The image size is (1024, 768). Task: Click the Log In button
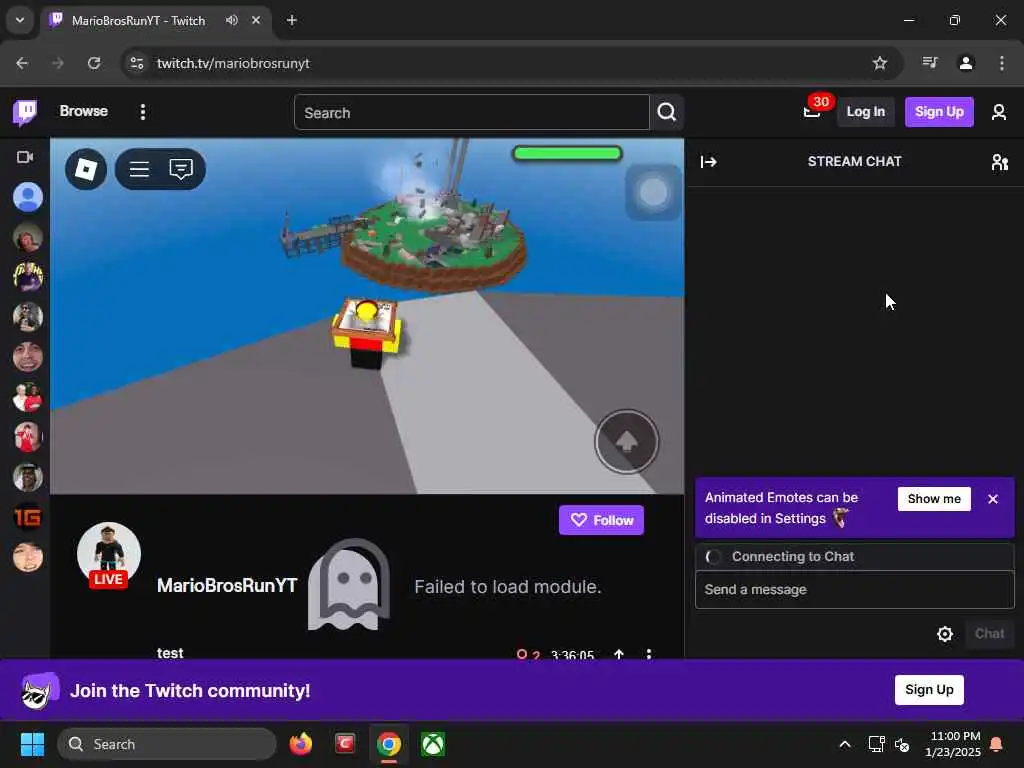[865, 112]
